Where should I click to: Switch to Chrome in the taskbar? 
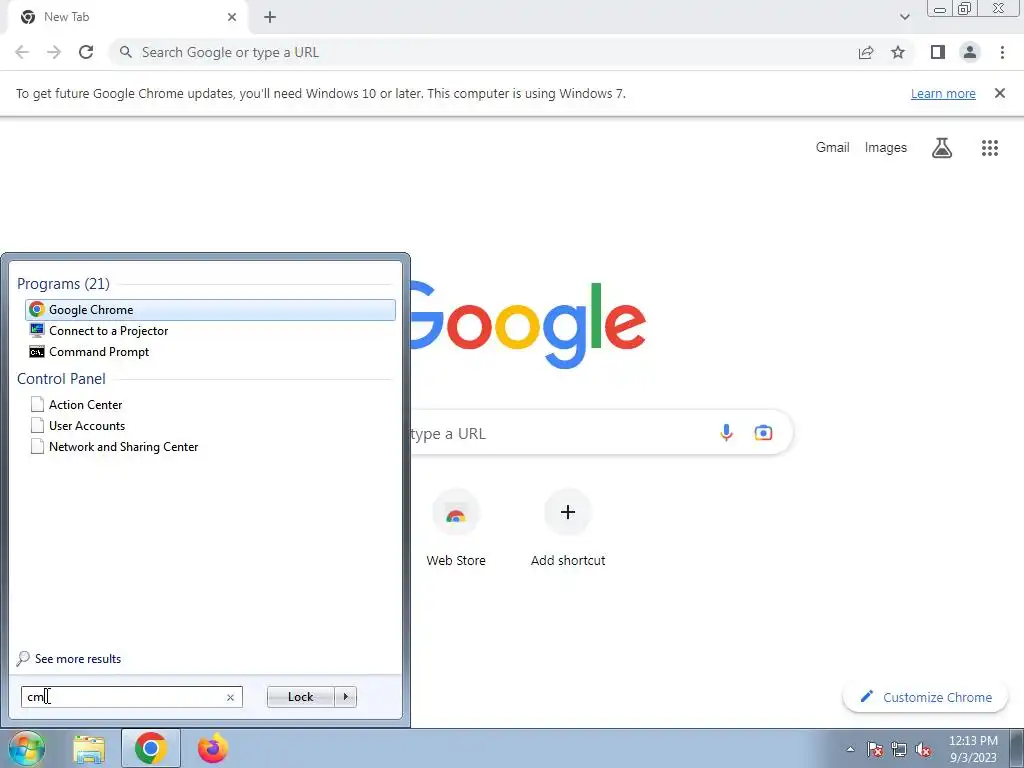tap(150, 748)
